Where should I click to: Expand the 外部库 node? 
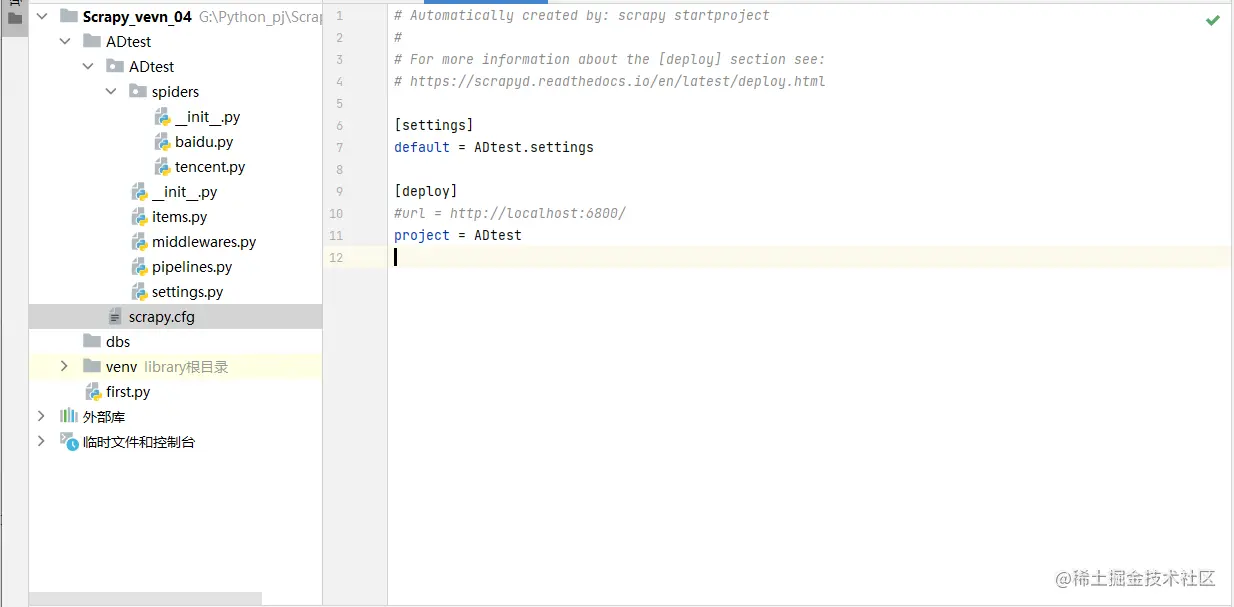point(41,416)
